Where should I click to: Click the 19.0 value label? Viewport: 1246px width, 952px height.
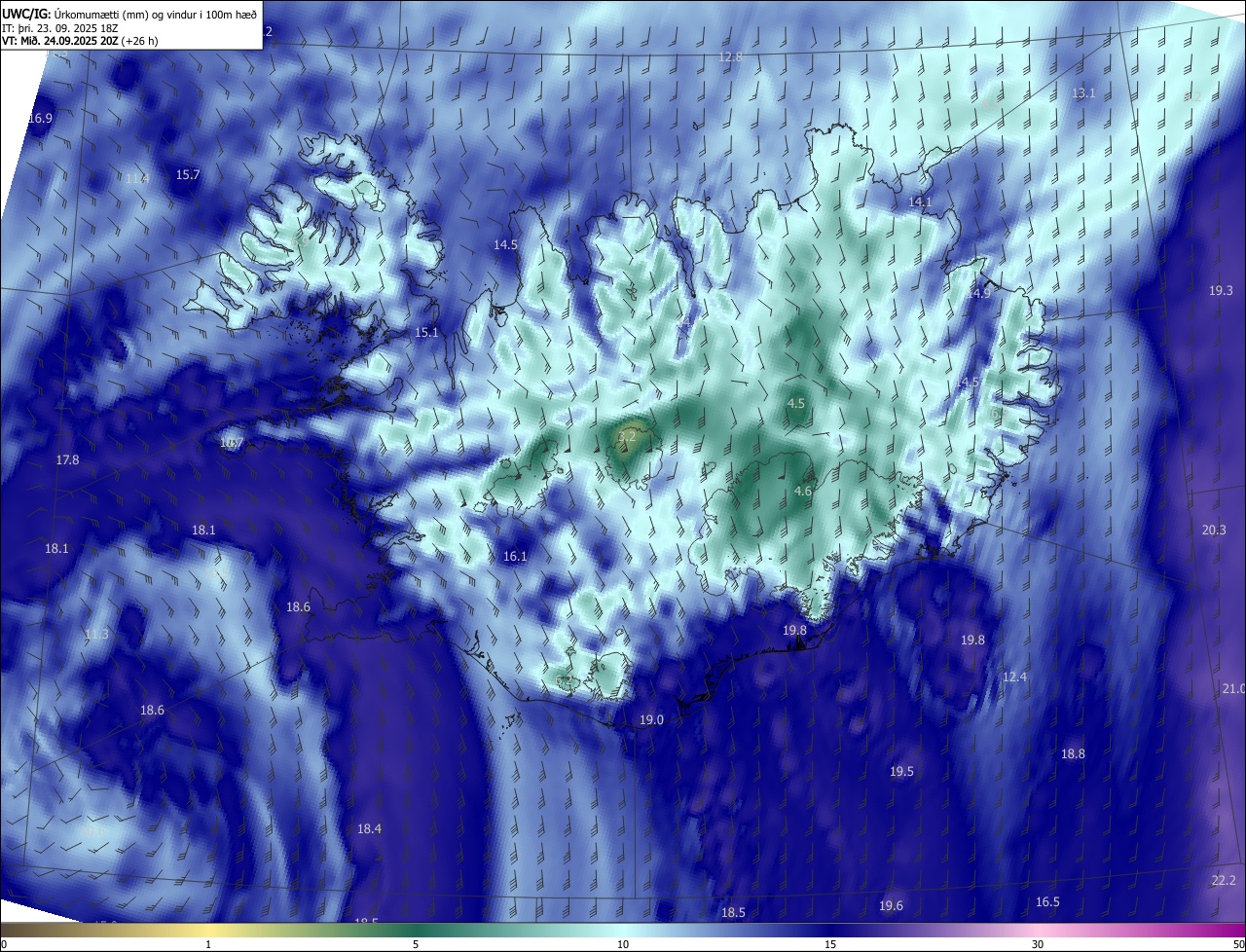[651, 719]
